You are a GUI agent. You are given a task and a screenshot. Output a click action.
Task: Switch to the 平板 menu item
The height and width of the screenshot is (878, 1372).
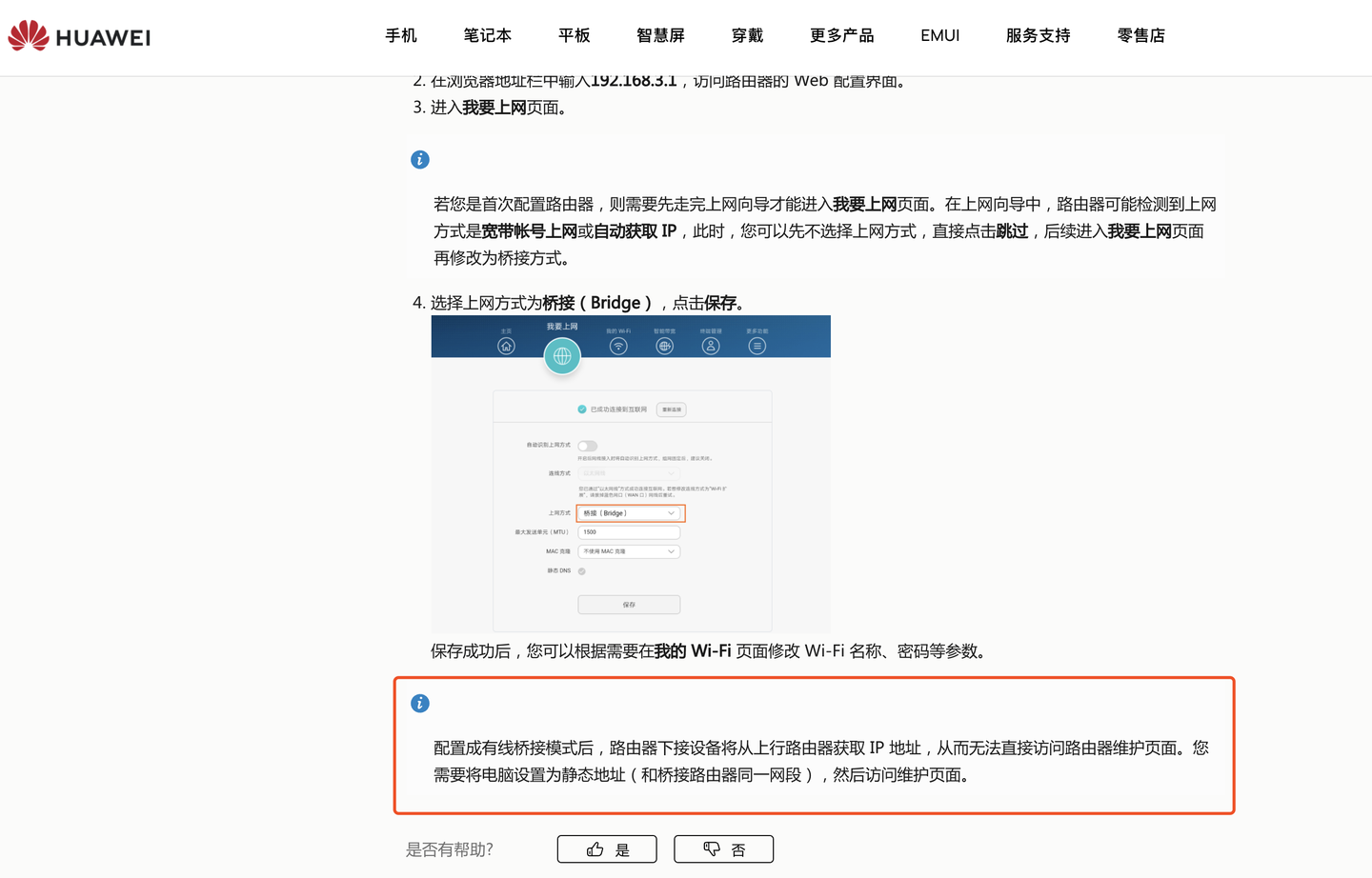pyautogui.click(x=574, y=35)
